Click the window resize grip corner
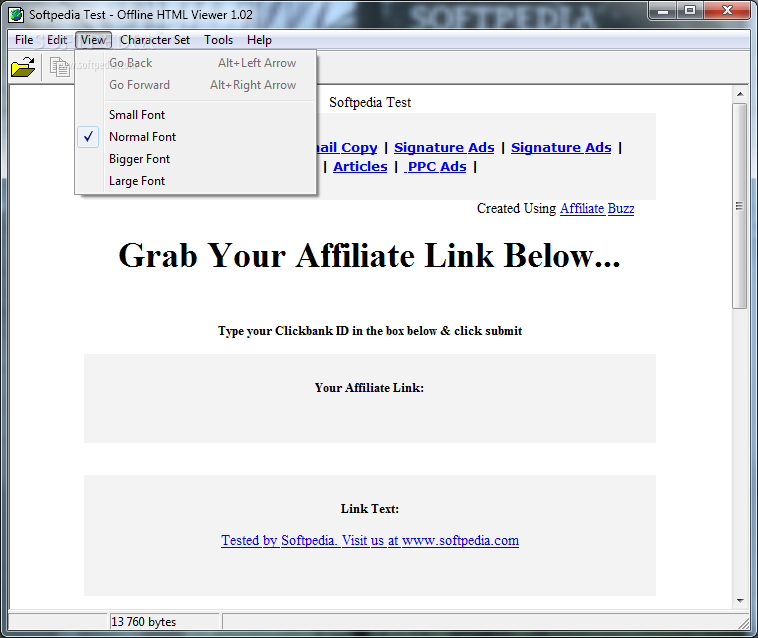The width and height of the screenshot is (758, 638). point(744,624)
